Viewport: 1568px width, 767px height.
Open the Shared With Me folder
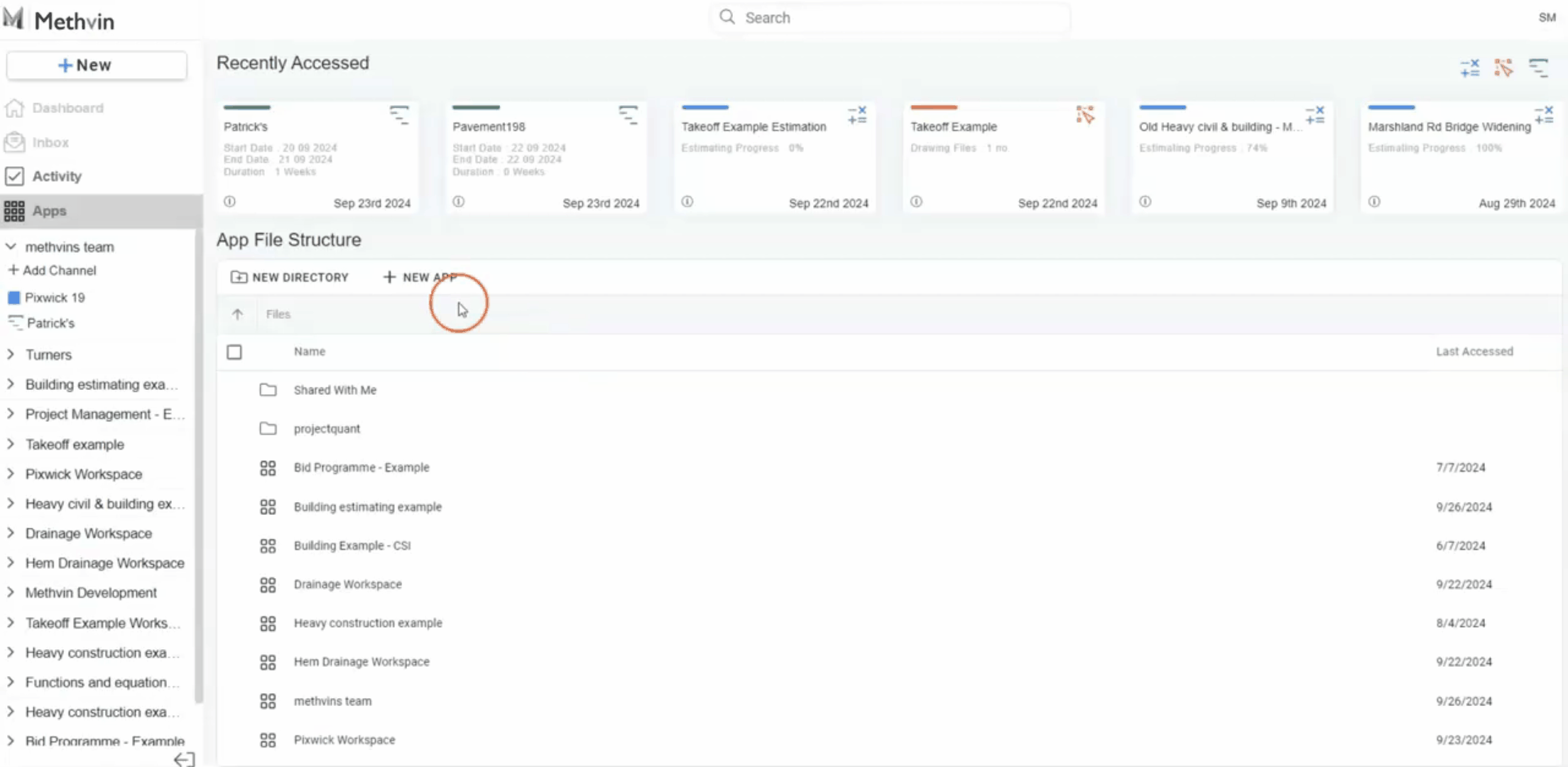334,390
